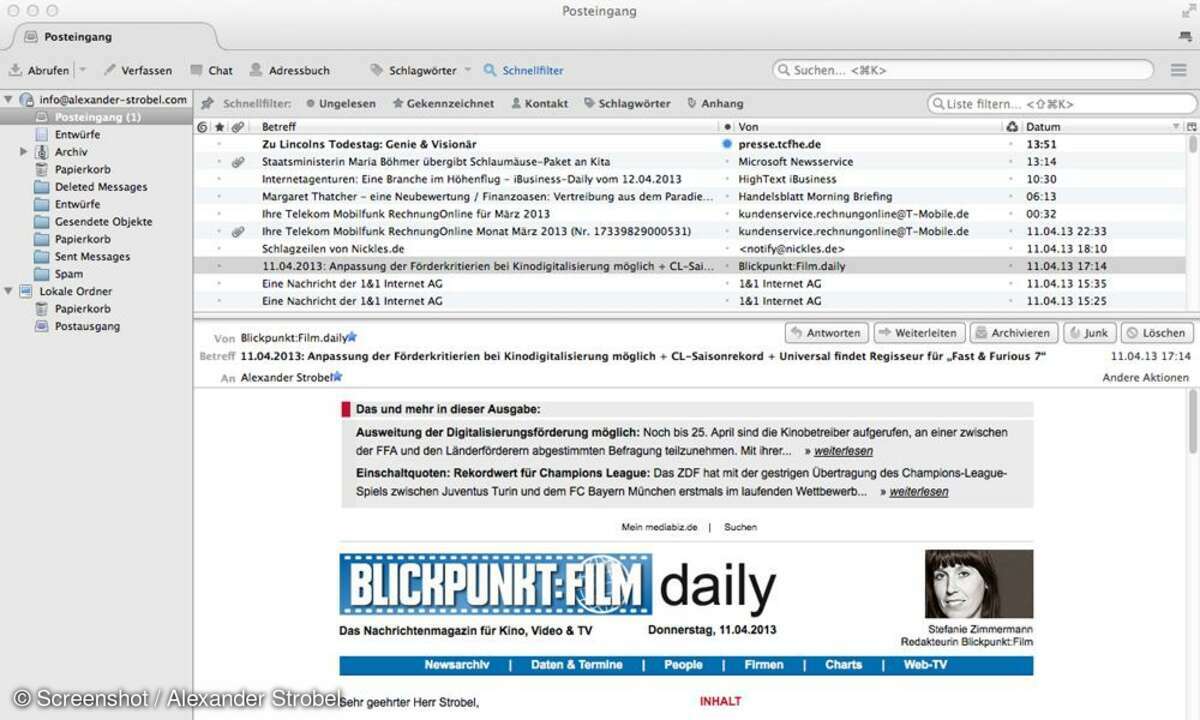The width and height of the screenshot is (1200, 720).
Task: Open the column picker icon
Action: tap(1191, 127)
